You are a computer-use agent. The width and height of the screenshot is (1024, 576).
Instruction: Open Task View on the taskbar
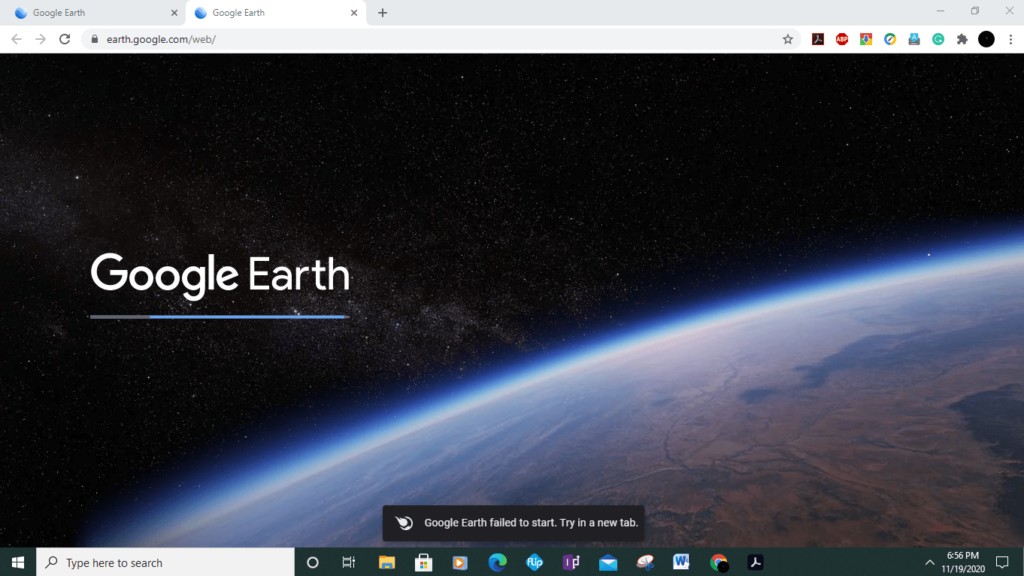pyautogui.click(x=349, y=562)
